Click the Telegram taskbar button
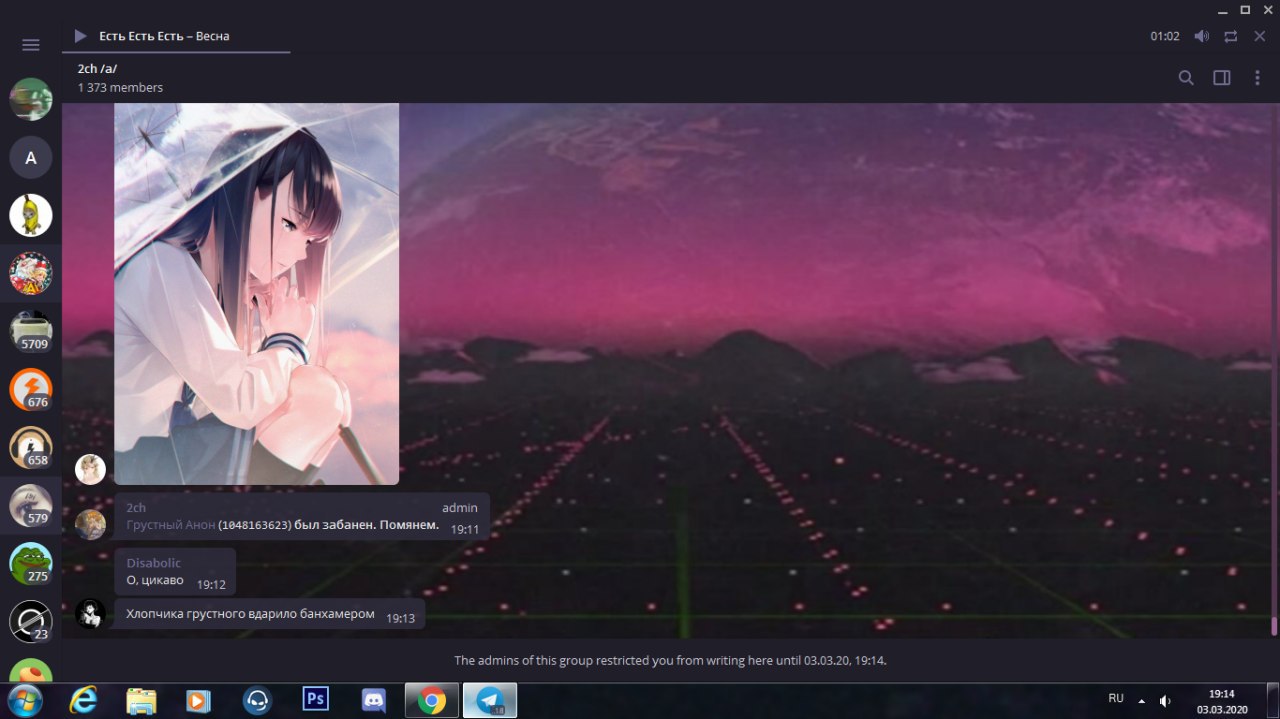This screenshot has height=719, width=1280. [490, 700]
